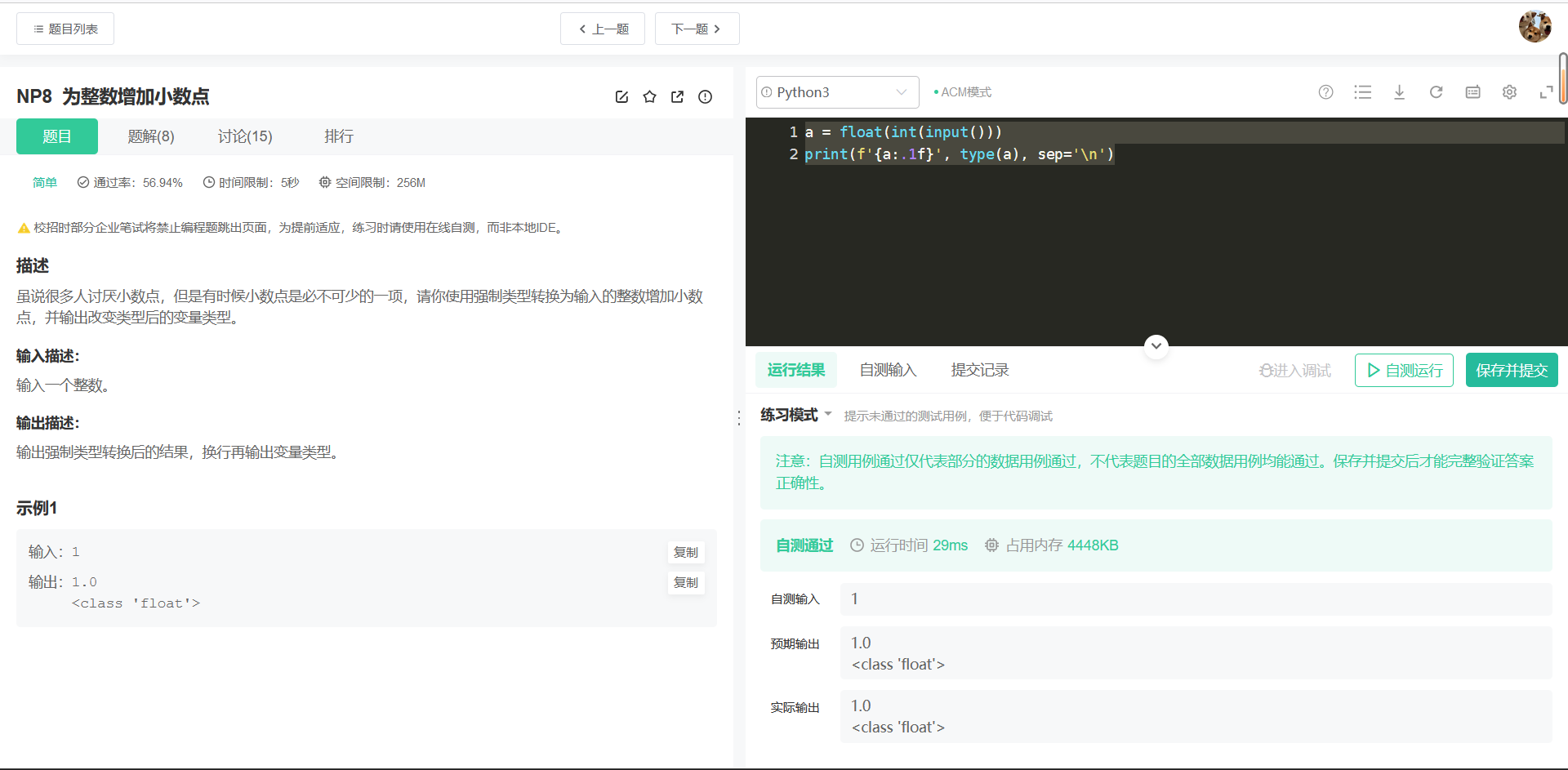Open the 练习模式 mode dropdown
The height and width of the screenshot is (770, 1568).
click(x=795, y=415)
